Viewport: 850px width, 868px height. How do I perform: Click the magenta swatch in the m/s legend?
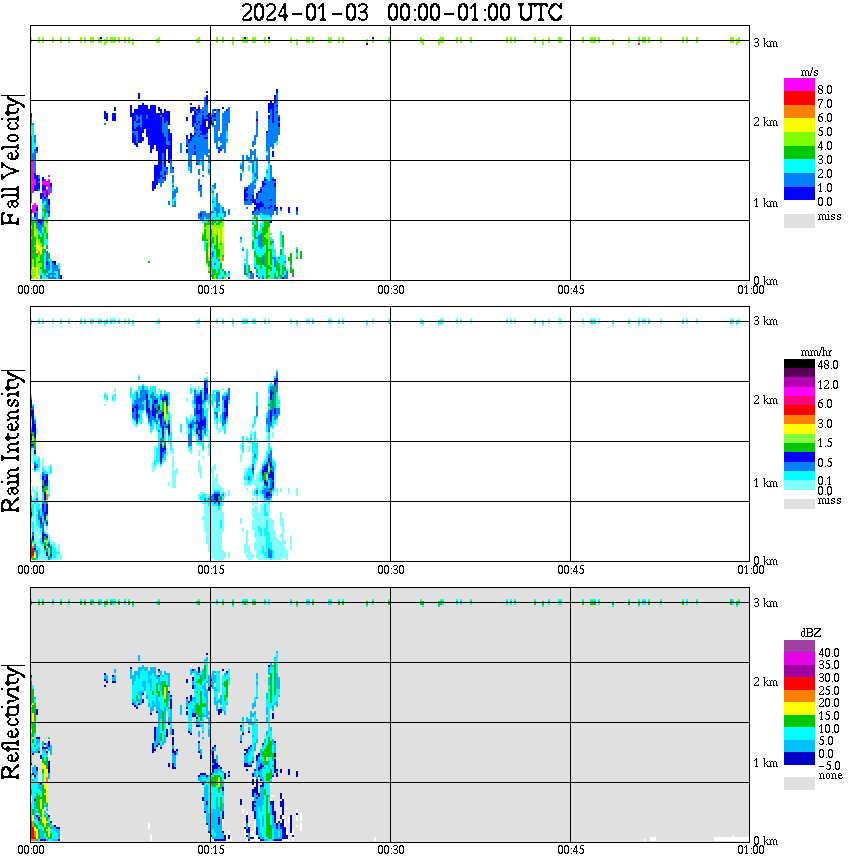pos(799,84)
